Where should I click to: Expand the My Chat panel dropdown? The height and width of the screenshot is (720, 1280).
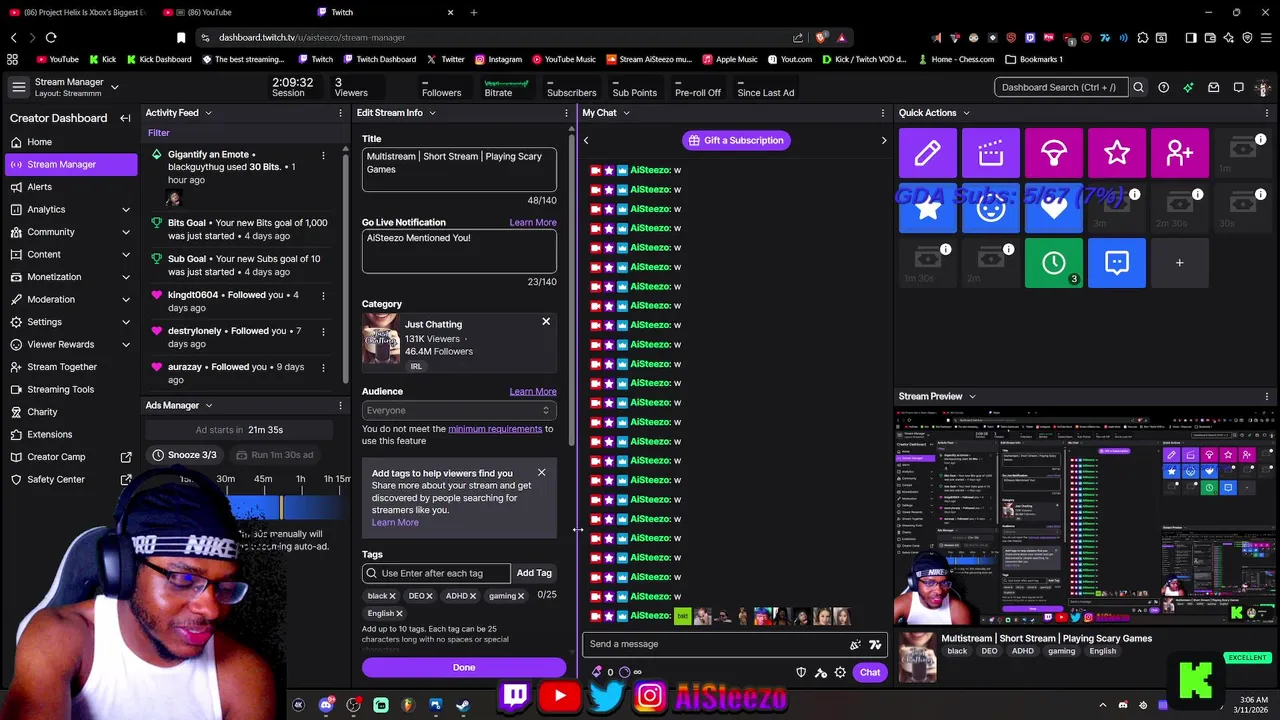point(626,113)
